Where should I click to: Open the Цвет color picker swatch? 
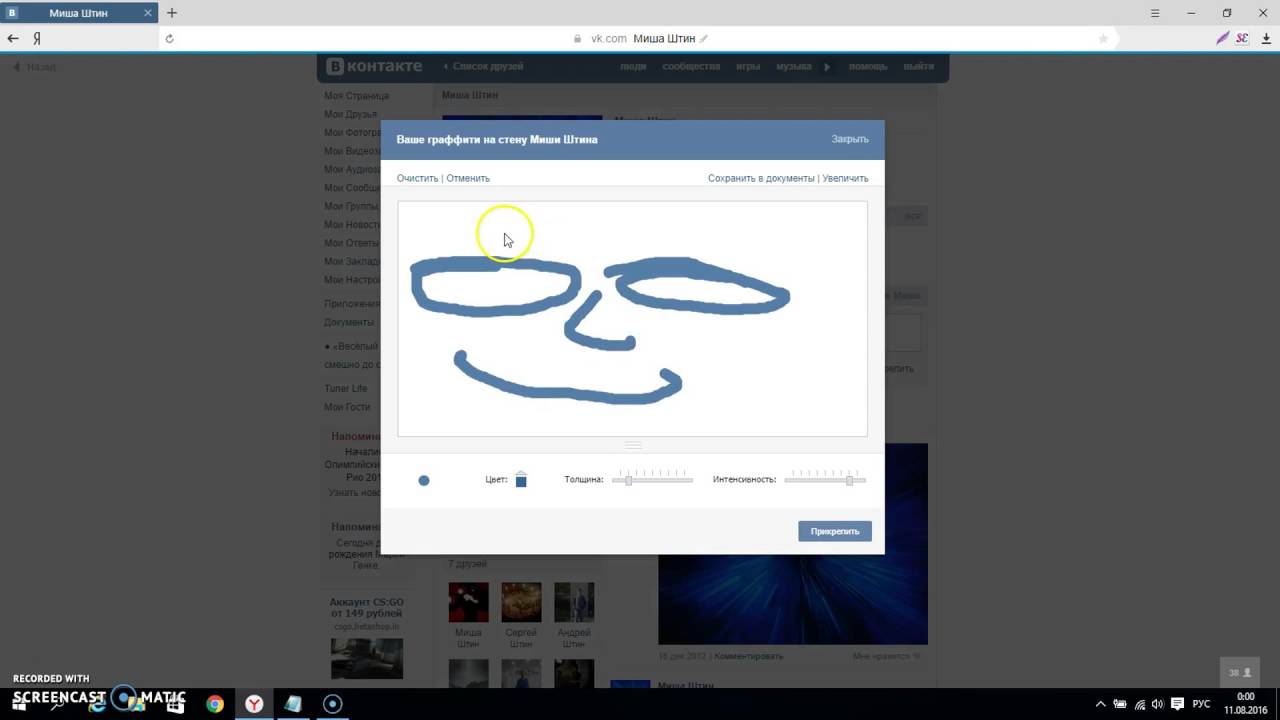[x=521, y=480]
